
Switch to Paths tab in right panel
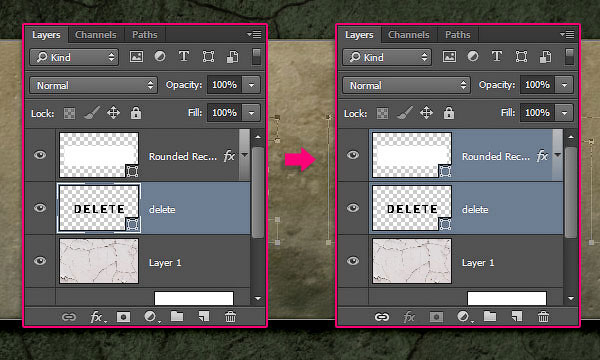458,35
